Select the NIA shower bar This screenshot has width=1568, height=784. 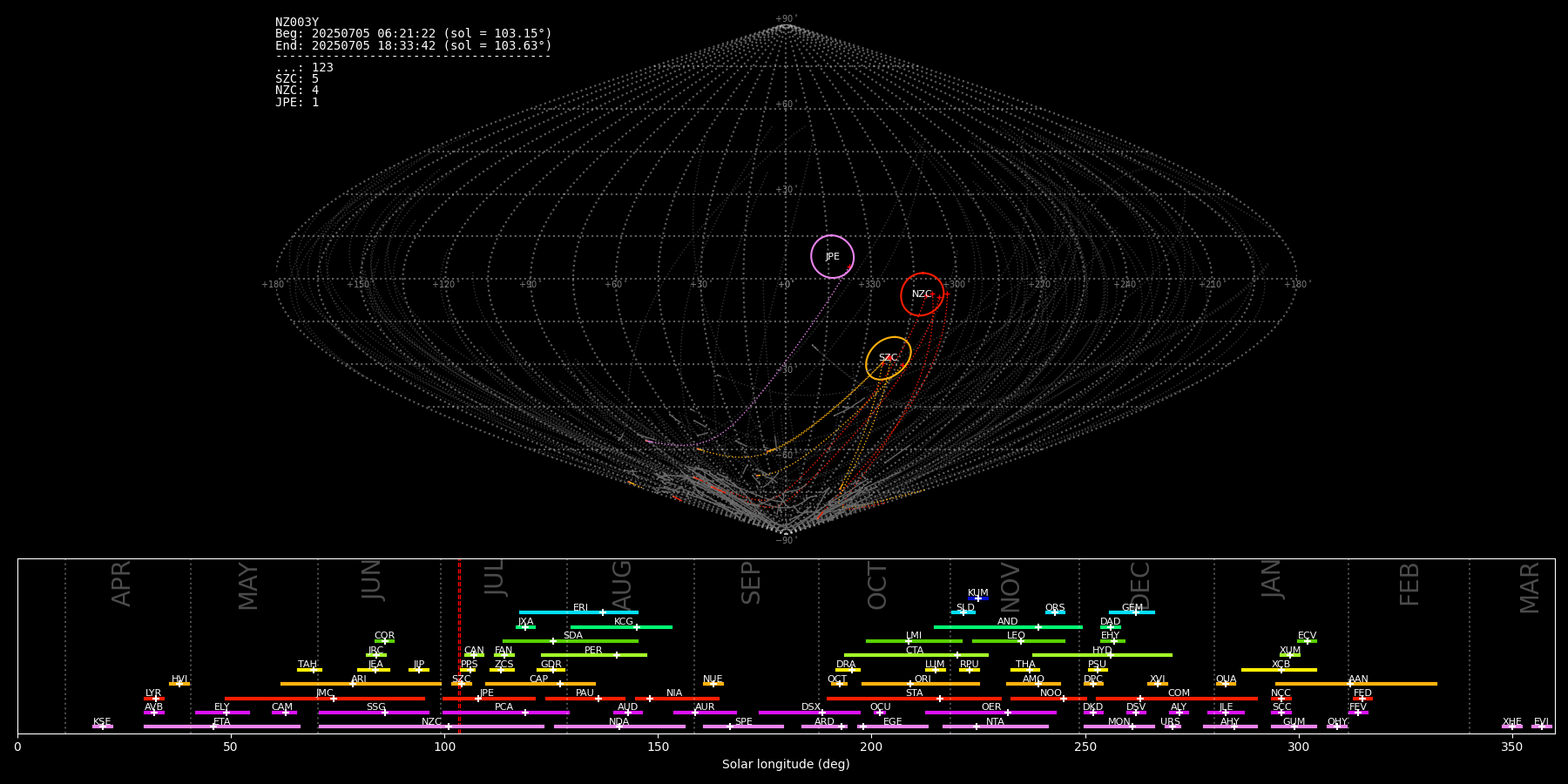677,698
